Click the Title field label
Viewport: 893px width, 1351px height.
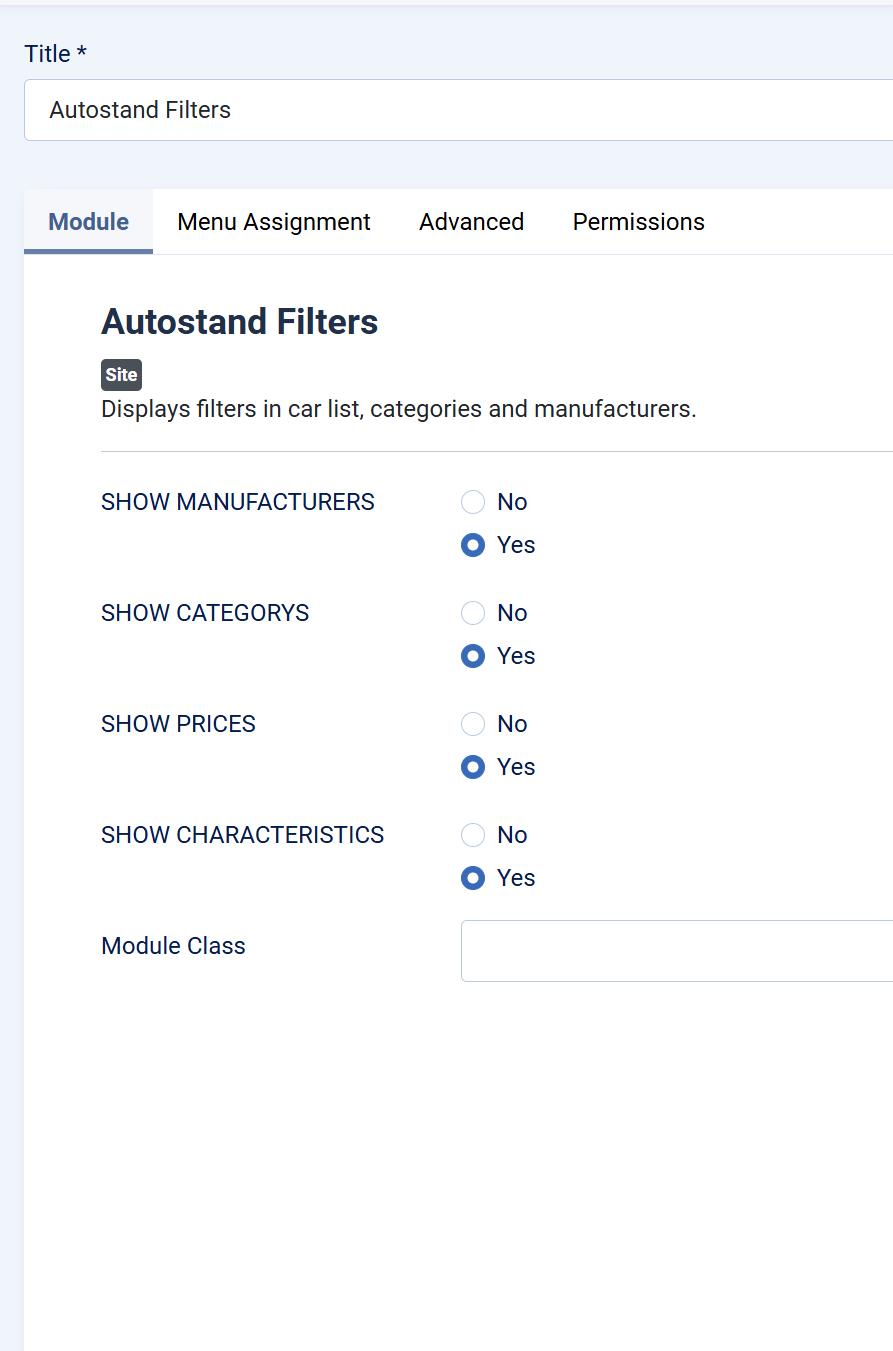[x=55, y=54]
